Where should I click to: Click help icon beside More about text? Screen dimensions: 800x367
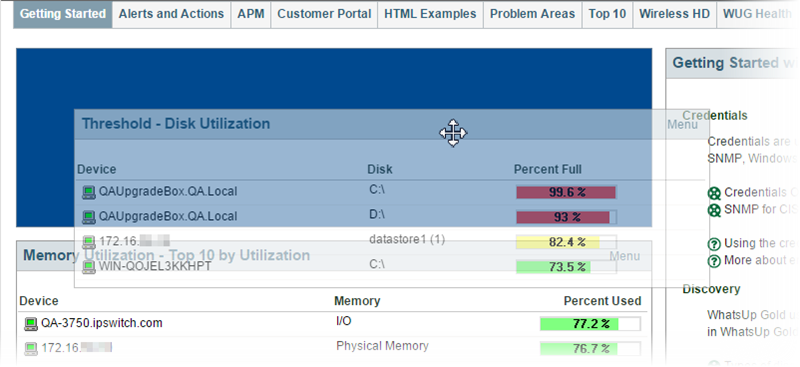click(x=714, y=261)
